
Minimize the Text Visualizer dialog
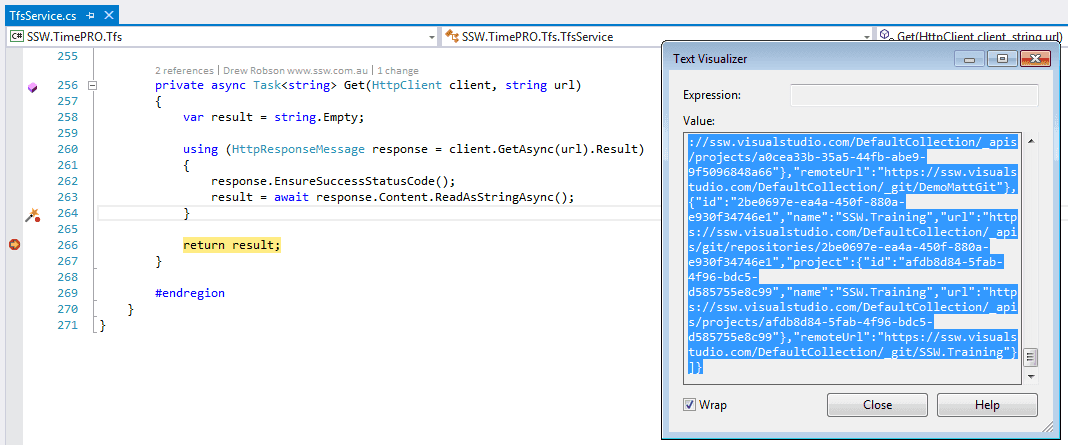tap(968, 59)
